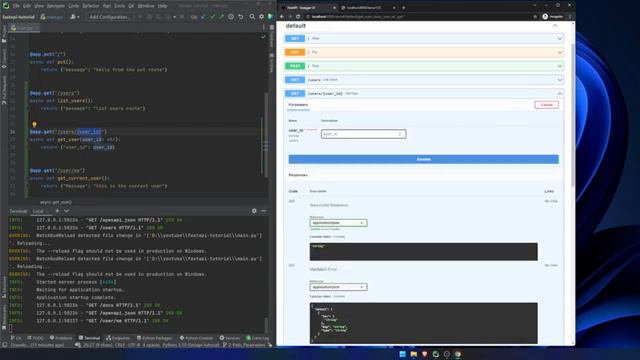640x360 pixels.
Task: Open the main.py editor tab
Action: tap(25, 28)
